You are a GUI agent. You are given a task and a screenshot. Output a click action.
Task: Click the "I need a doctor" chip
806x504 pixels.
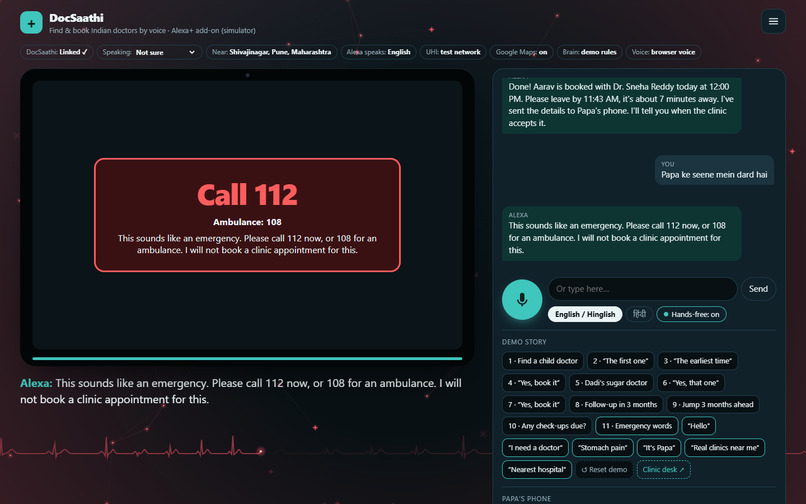tap(535, 447)
